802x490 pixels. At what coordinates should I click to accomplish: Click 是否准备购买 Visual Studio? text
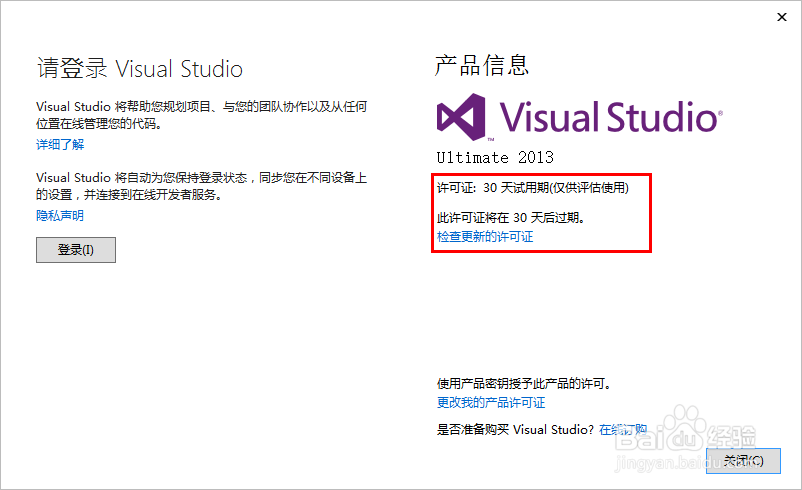pos(515,430)
